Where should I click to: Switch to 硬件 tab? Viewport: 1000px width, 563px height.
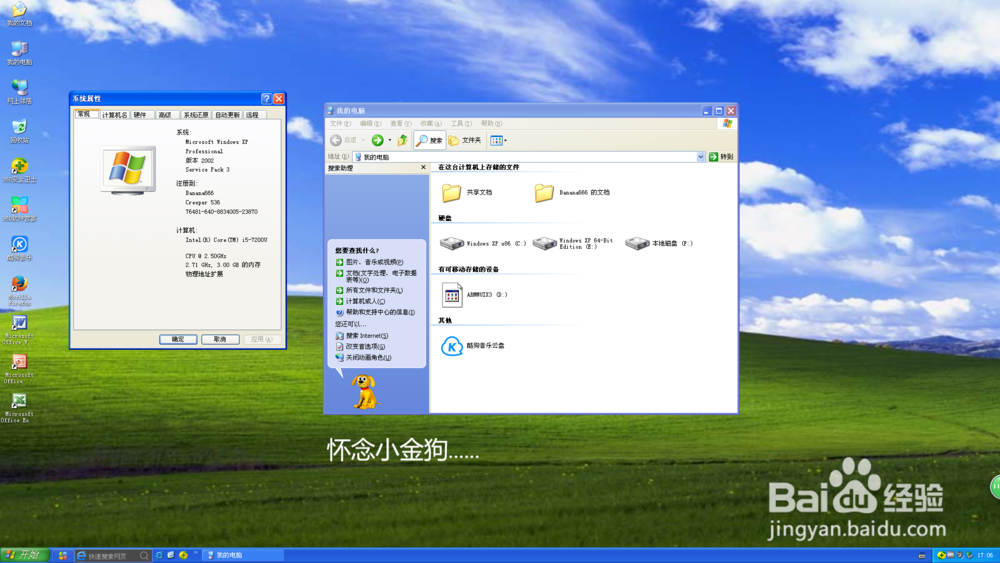(x=141, y=115)
